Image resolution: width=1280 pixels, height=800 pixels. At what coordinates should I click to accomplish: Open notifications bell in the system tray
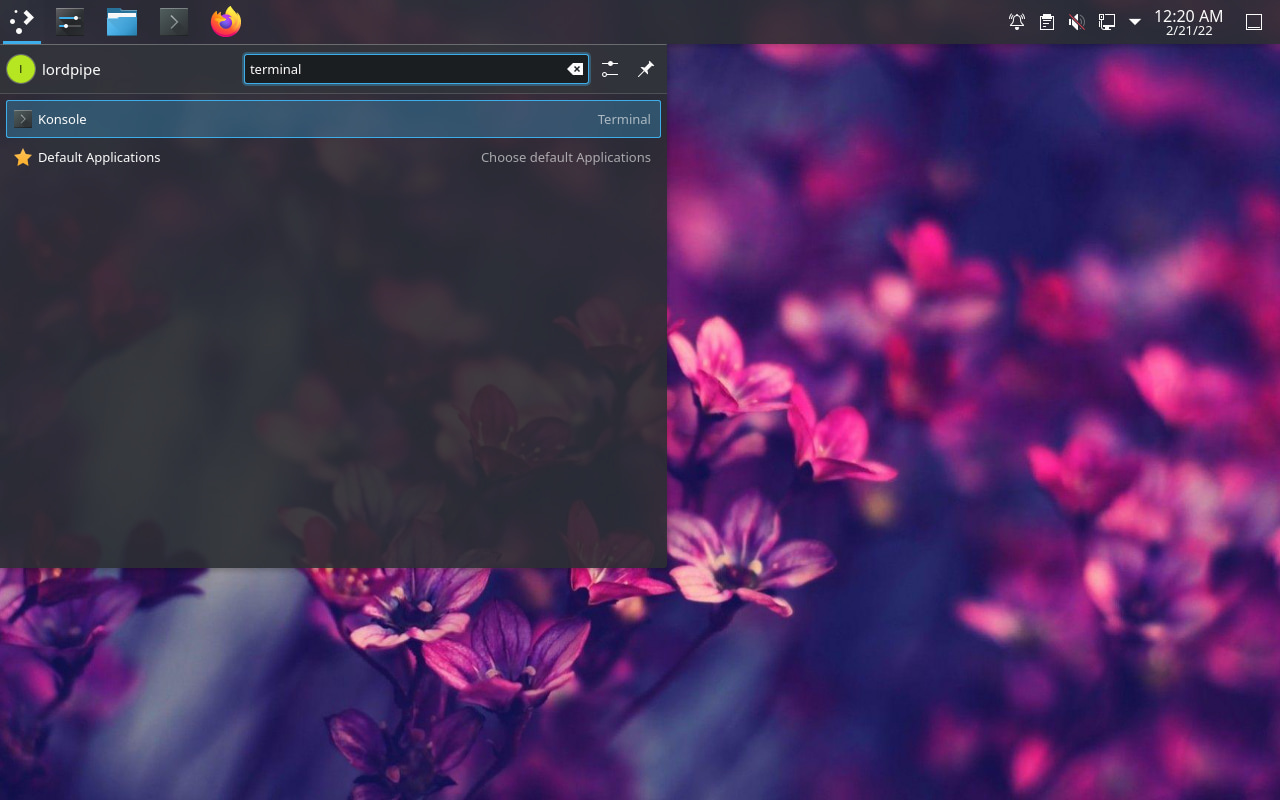[1017, 21]
